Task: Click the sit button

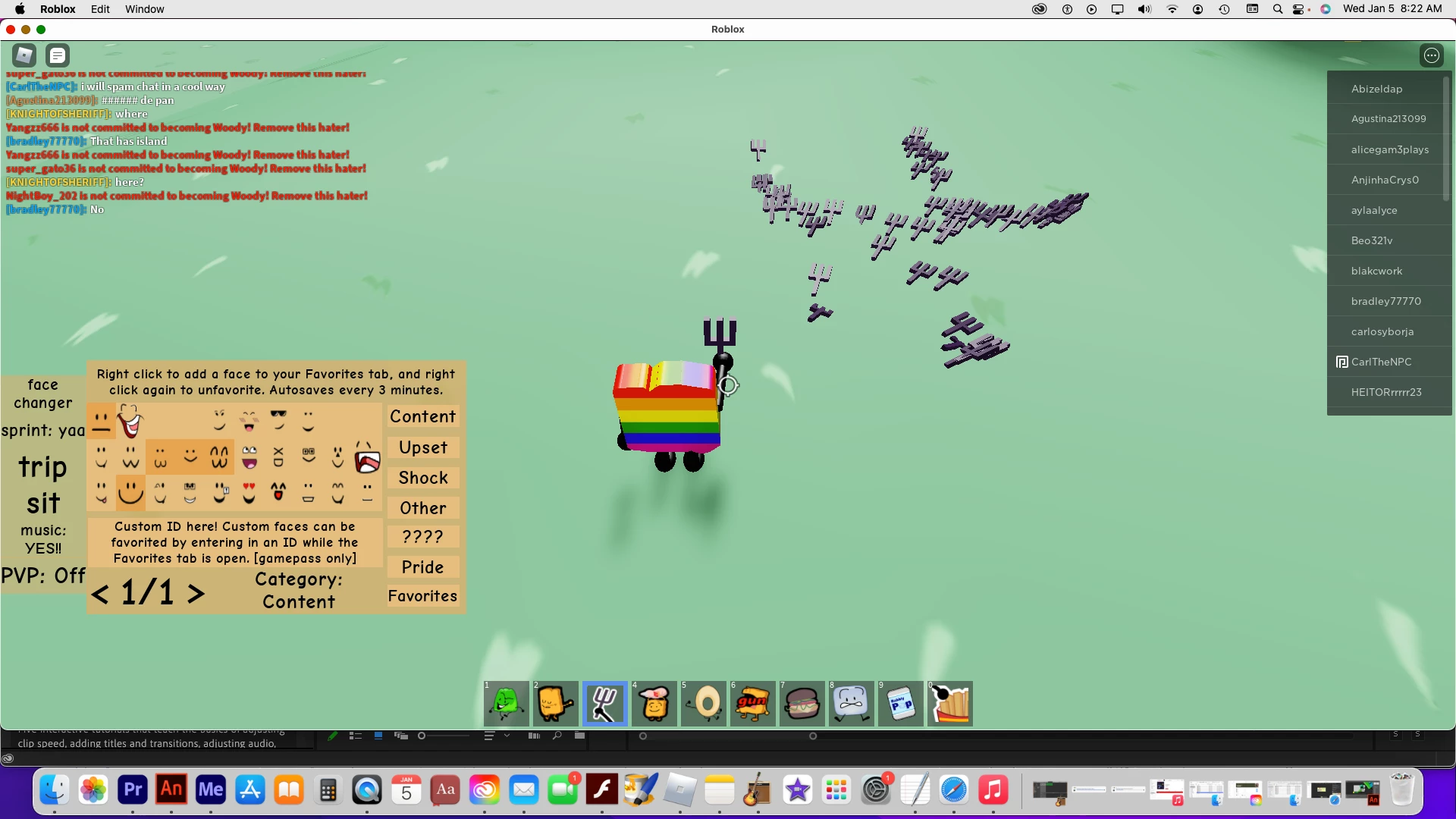Action: click(x=43, y=504)
